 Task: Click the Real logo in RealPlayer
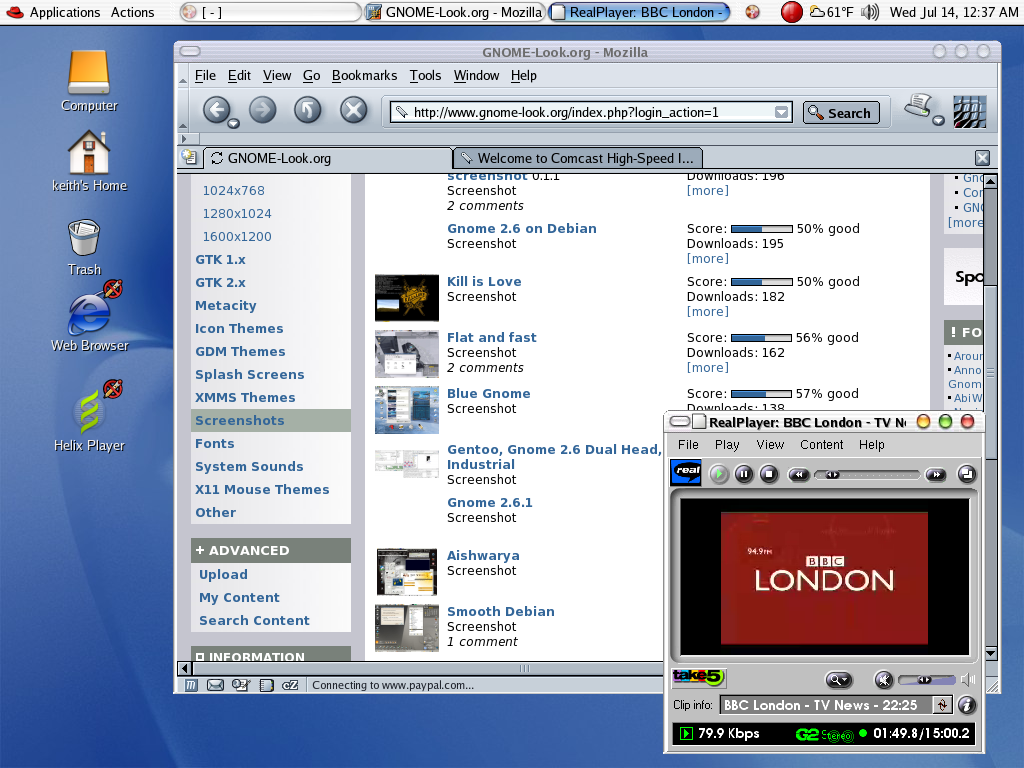[686, 472]
